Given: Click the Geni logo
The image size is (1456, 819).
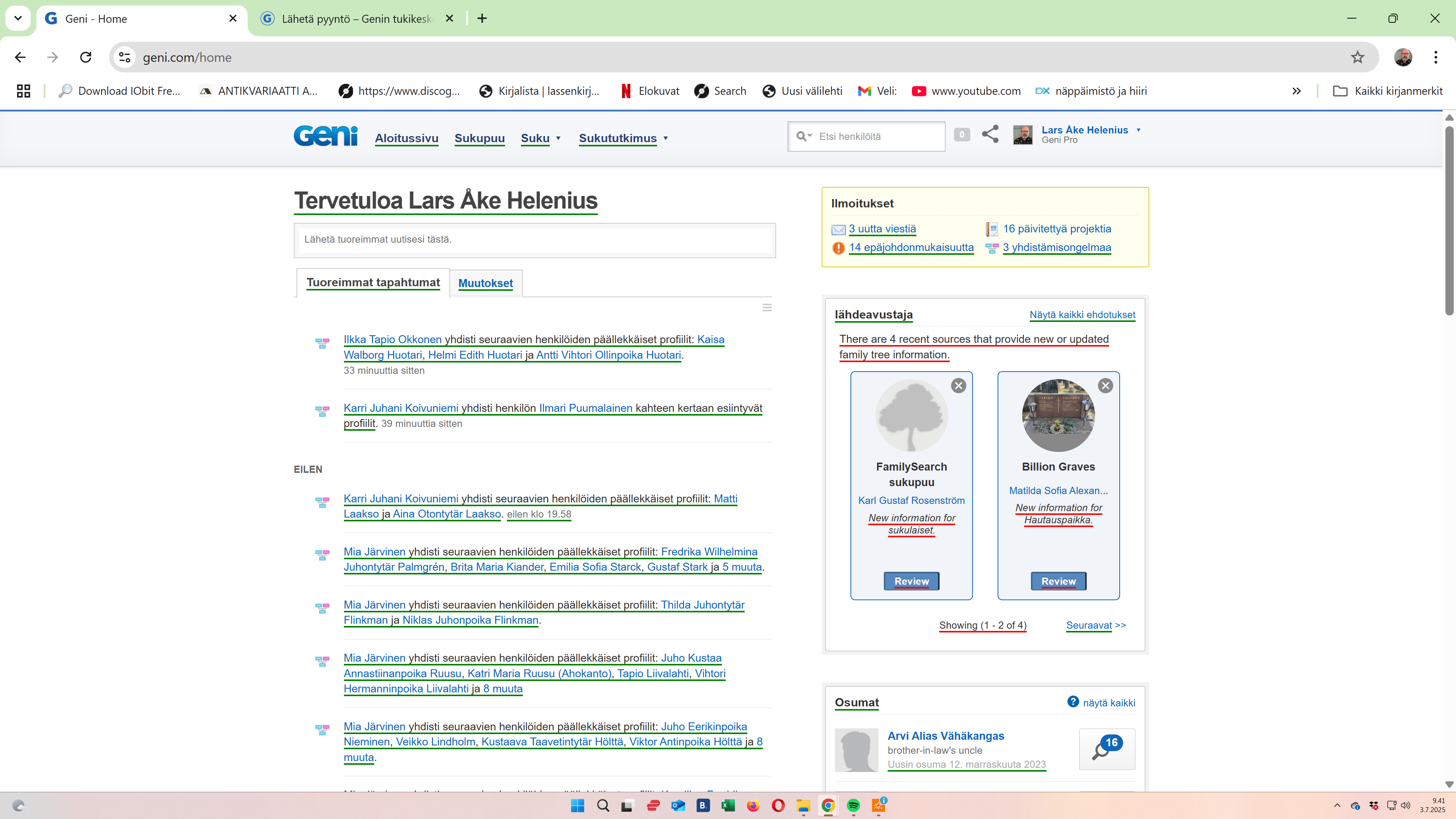Looking at the screenshot, I should (326, 136).
